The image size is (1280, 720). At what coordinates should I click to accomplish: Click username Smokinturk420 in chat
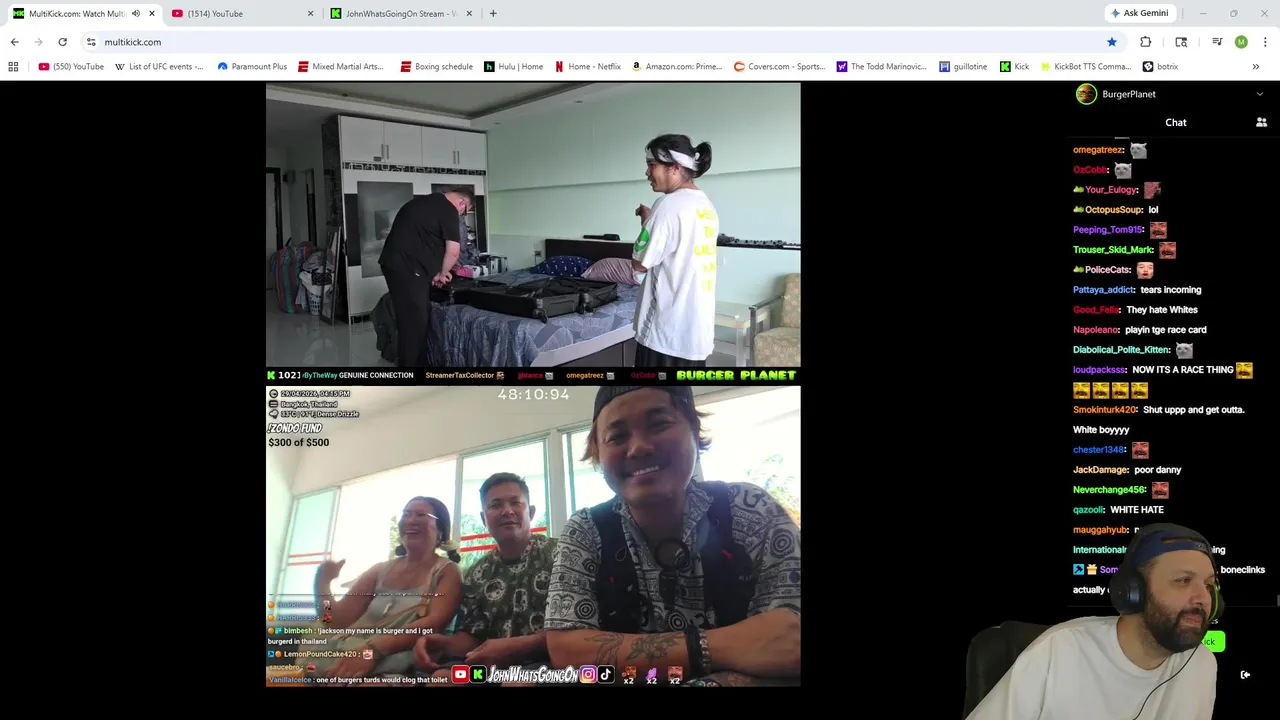(x=1105, y=410)
